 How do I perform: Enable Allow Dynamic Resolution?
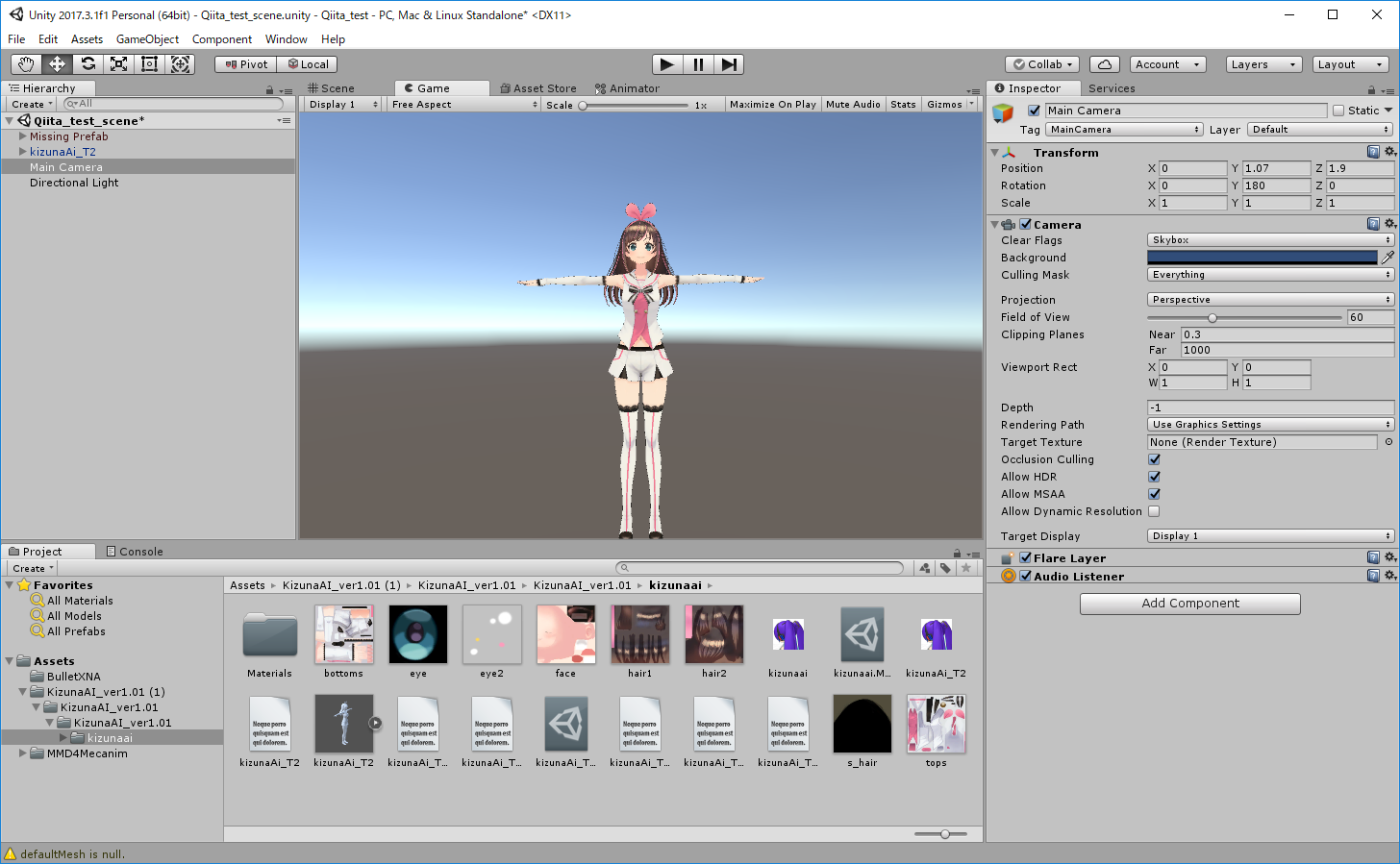1155,511
